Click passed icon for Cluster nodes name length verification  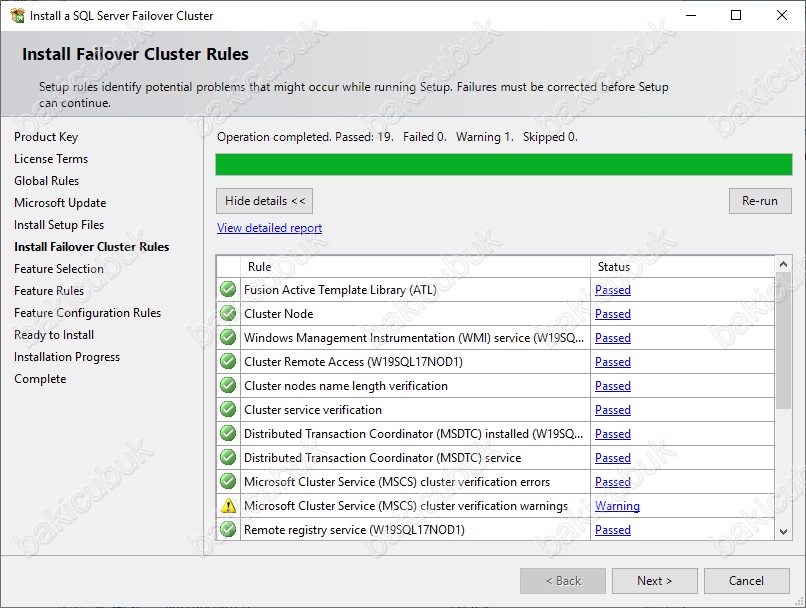click(228, 385)
